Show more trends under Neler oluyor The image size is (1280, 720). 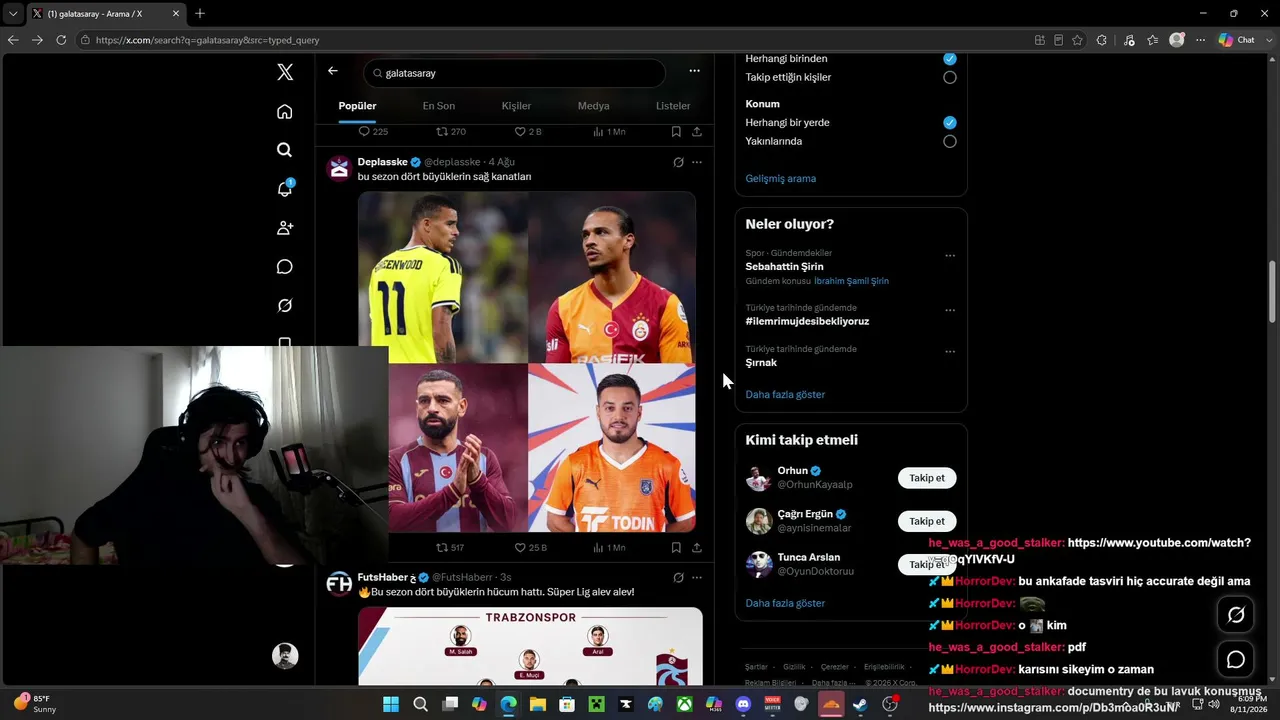785,395
